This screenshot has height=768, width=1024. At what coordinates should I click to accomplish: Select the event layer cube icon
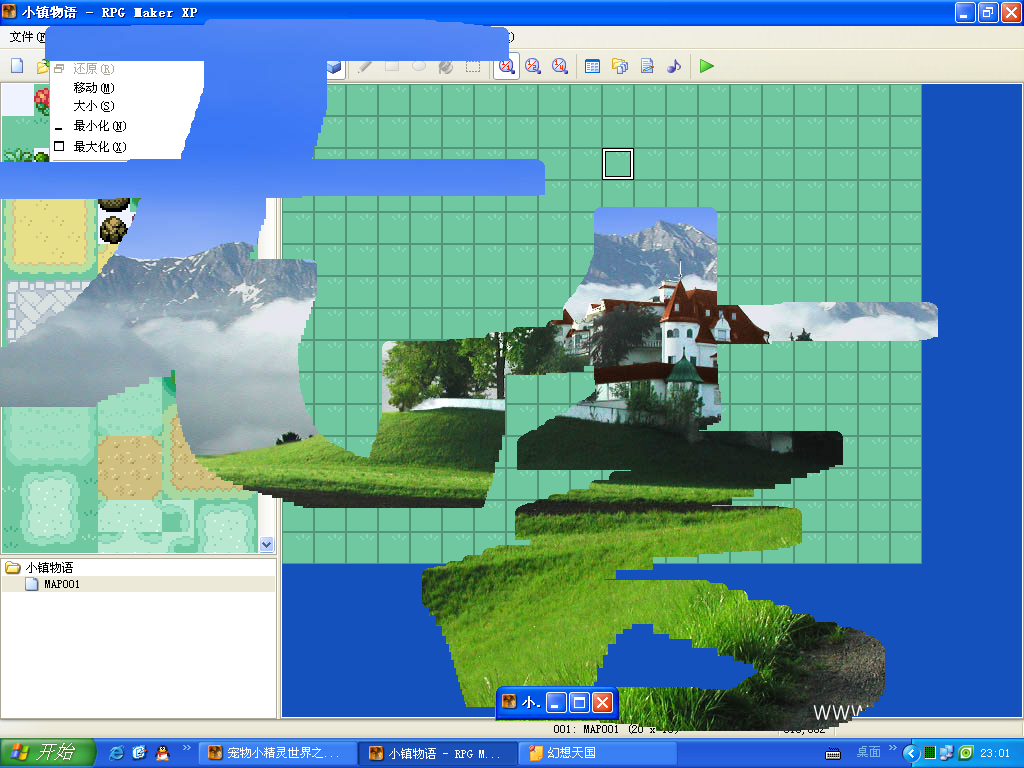335,67
